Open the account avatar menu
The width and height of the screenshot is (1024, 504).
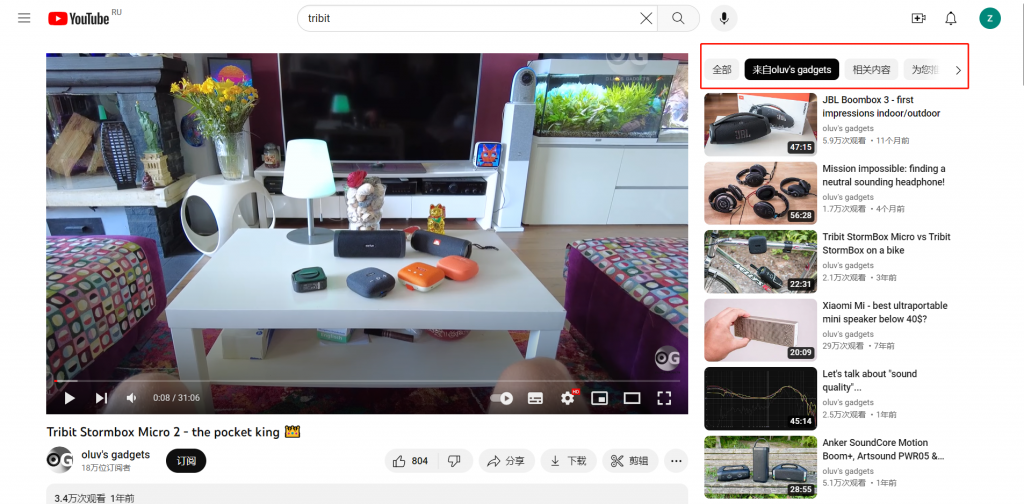989,18
